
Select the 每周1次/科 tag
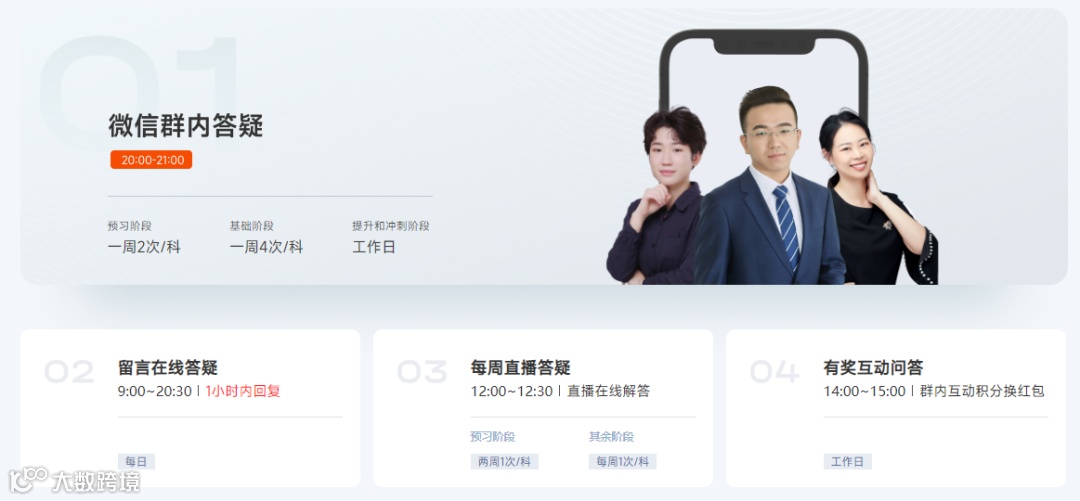tap(623, 462)
